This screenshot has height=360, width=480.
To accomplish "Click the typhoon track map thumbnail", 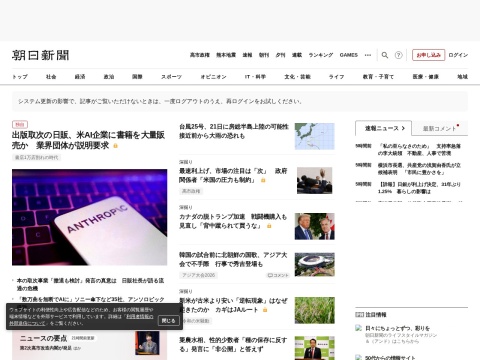I will tap(314, 136).
